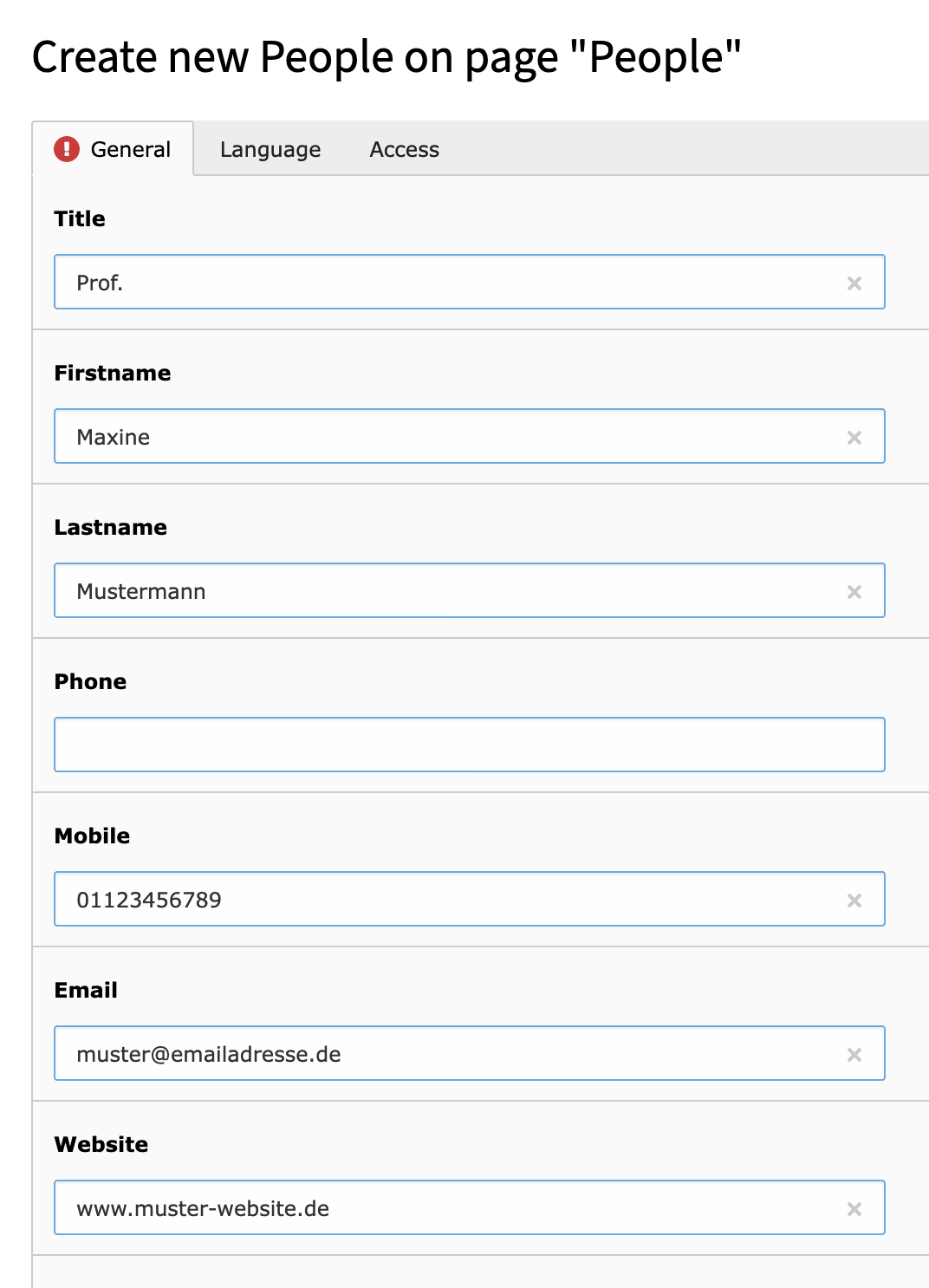Screen dimensions: 929x1288
Task: Clear the Website field using the X icon
Action: click(x=854, y=1209)
